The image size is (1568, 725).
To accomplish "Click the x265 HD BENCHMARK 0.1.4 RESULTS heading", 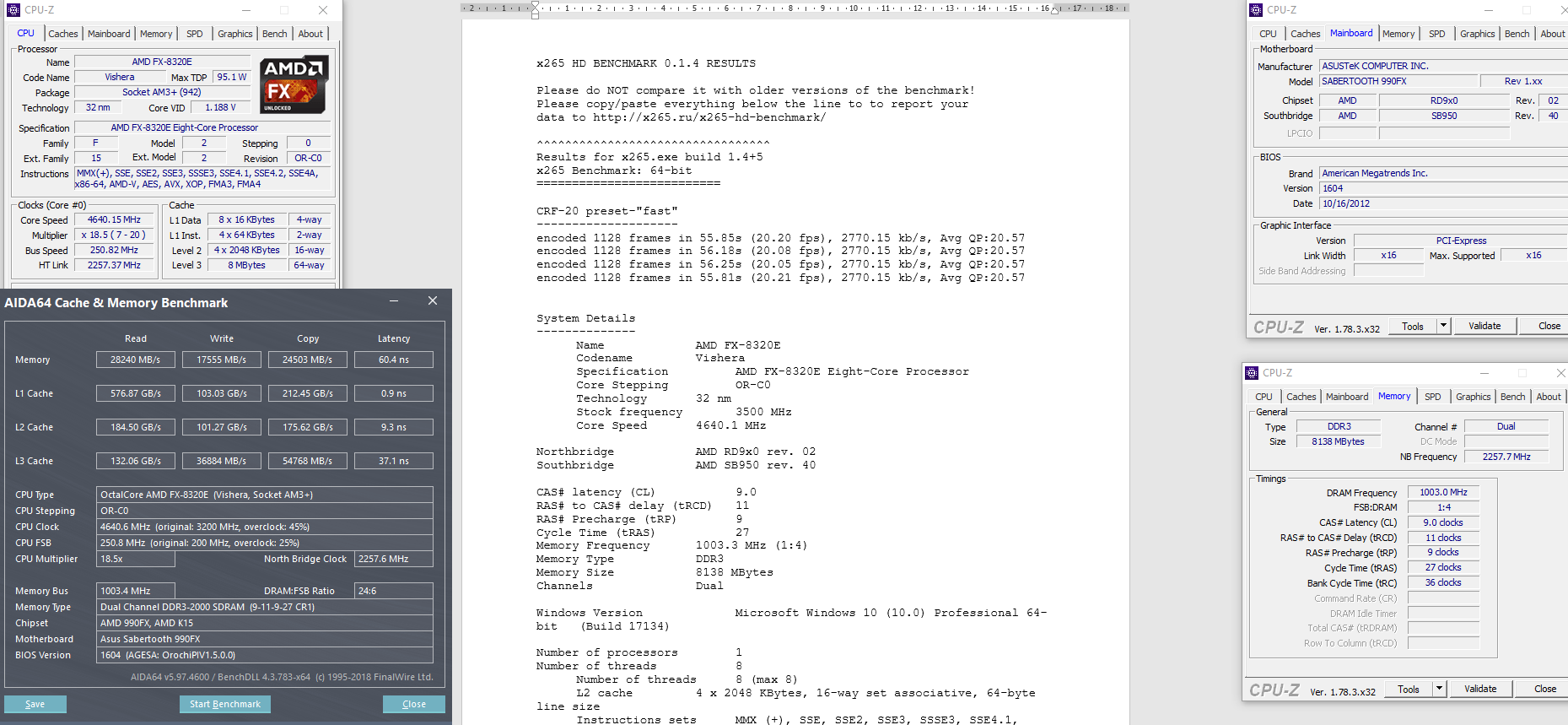I will coord(646,63).
